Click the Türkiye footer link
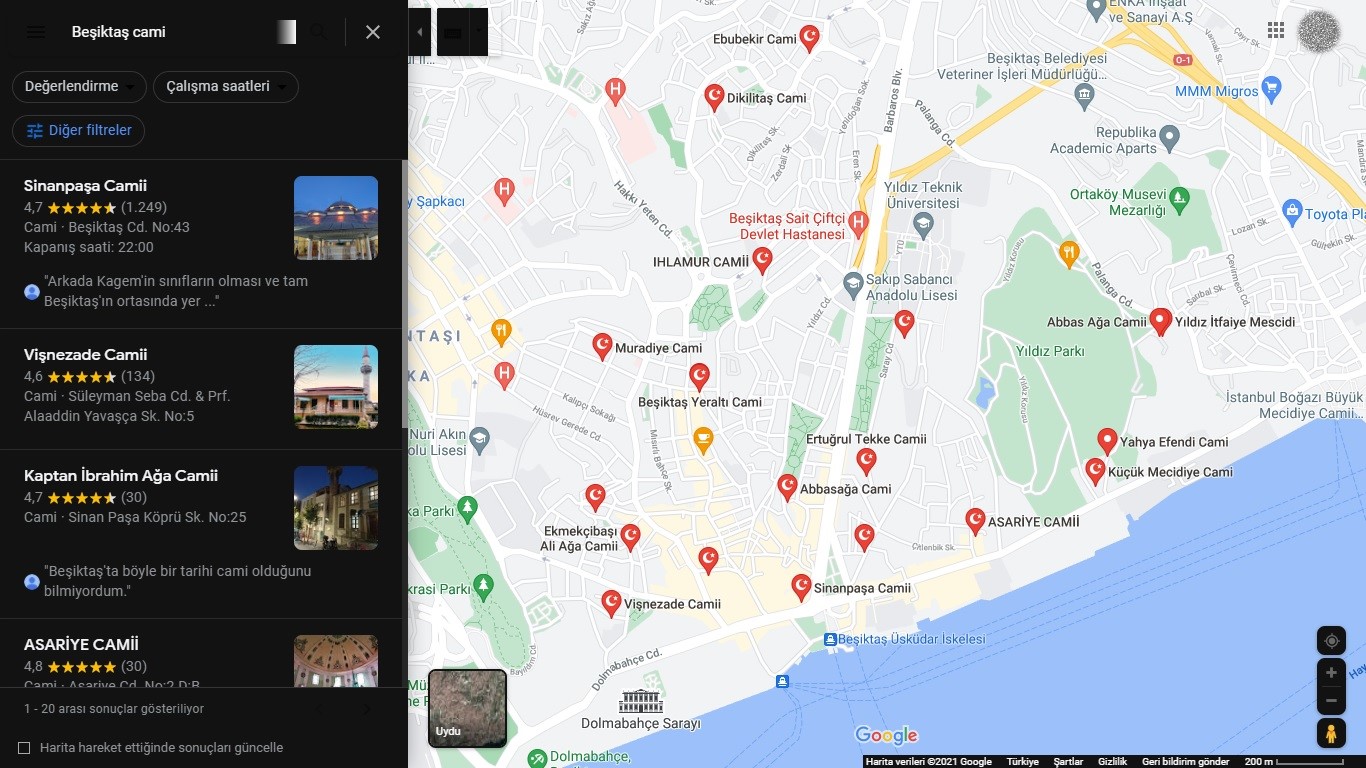Viewport: 1366px width, 768px height. tap(1022, 762)
